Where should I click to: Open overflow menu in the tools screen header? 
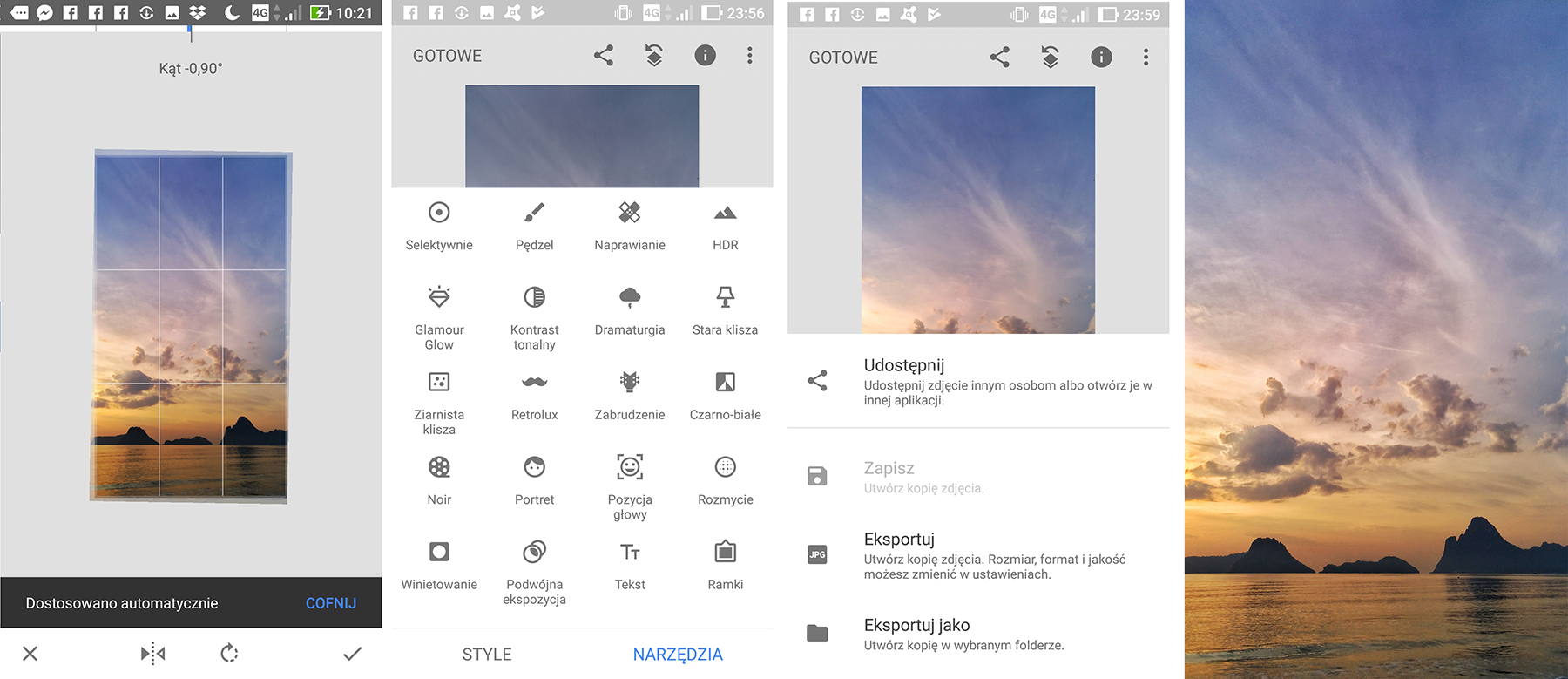tap(749, 56)
